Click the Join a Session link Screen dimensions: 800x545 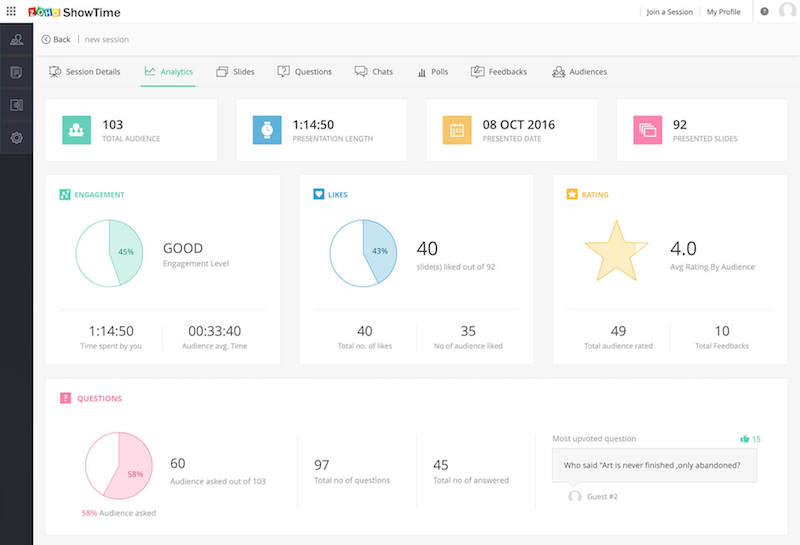[669, 12]
